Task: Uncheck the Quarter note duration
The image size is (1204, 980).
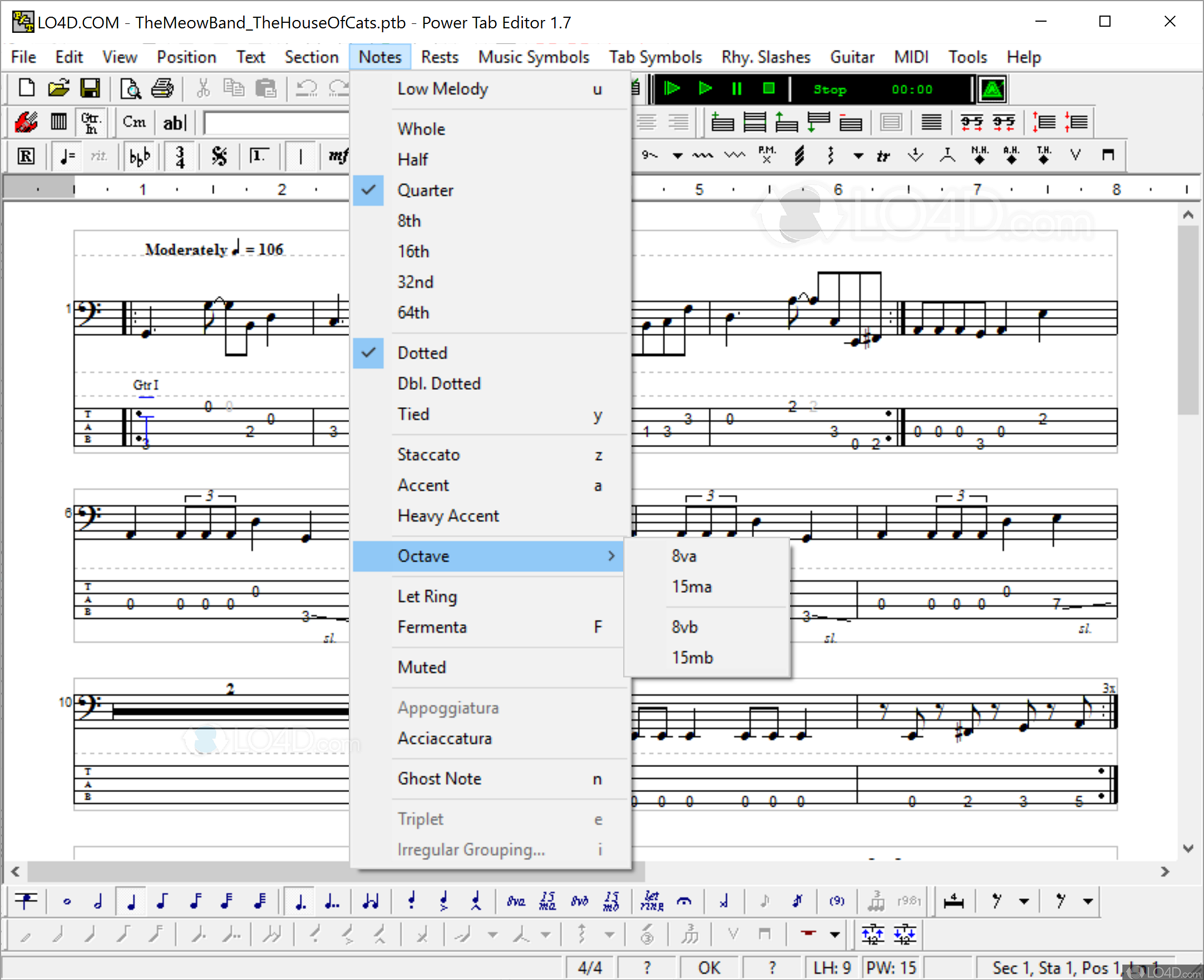Action: (x=425, y=190)
